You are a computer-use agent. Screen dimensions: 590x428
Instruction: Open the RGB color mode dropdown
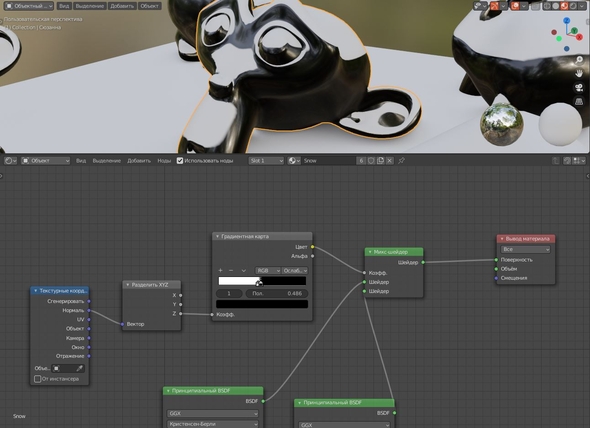tap(268, 271)
